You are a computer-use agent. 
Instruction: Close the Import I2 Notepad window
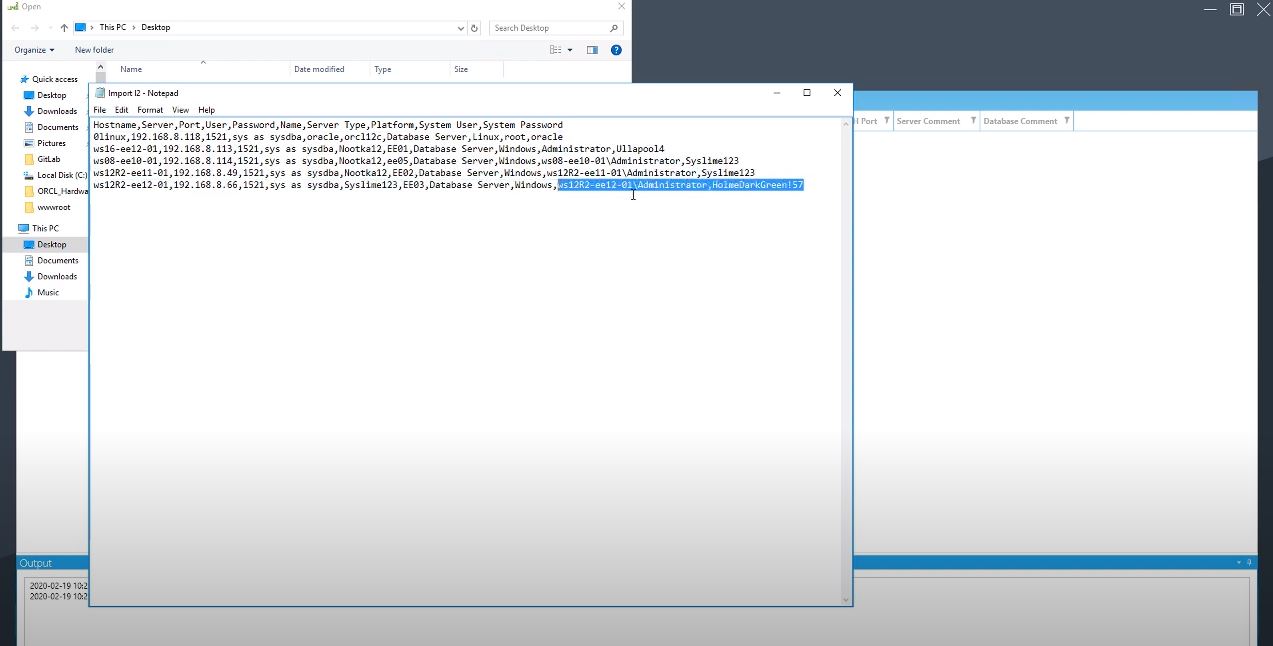point(837,93)
